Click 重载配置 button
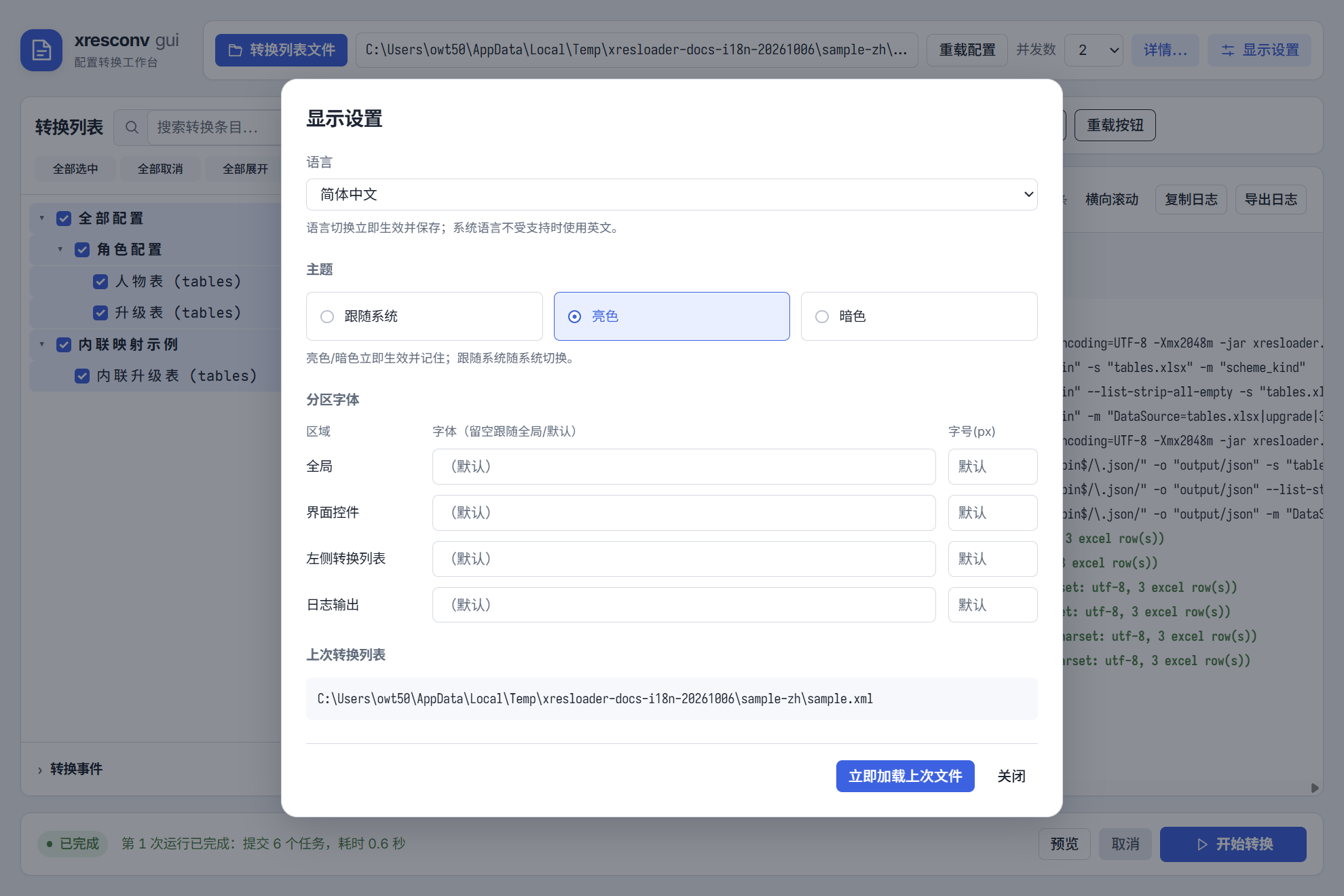 click(x=967, y=50)
